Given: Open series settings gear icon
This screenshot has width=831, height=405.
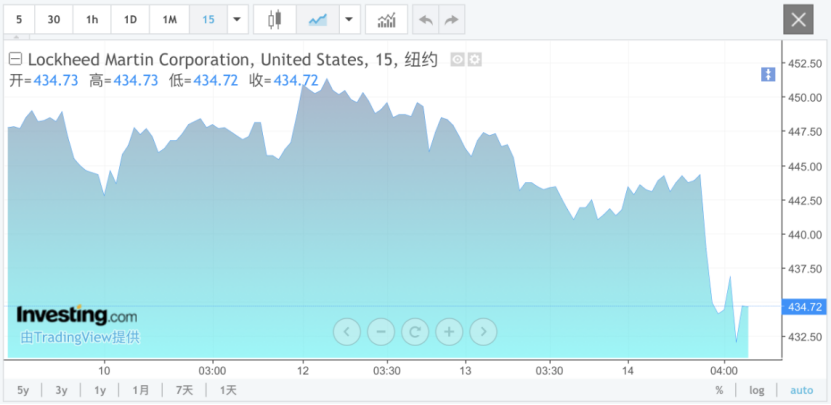Looking at the screenshot, I should (474, 60).
